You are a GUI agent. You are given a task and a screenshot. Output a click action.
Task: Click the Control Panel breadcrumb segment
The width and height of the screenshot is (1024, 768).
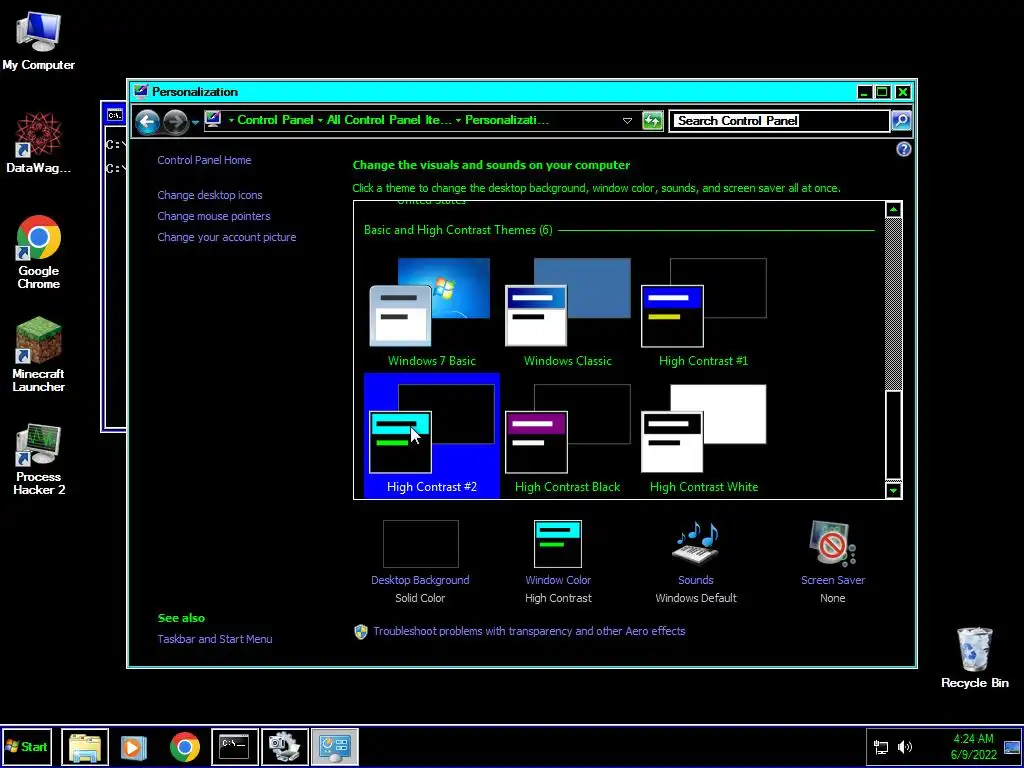pos(275,120)
